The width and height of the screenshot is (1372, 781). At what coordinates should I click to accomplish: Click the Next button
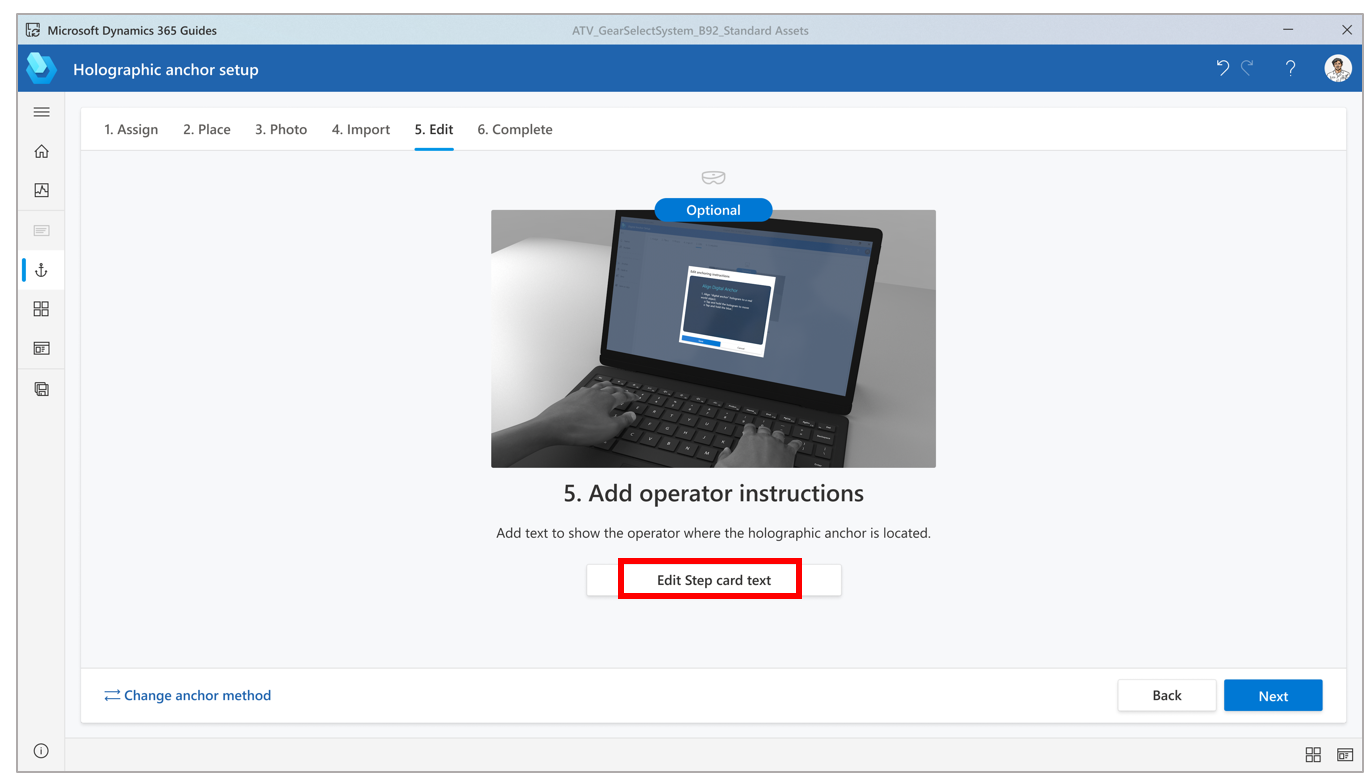pos(1273,695)
